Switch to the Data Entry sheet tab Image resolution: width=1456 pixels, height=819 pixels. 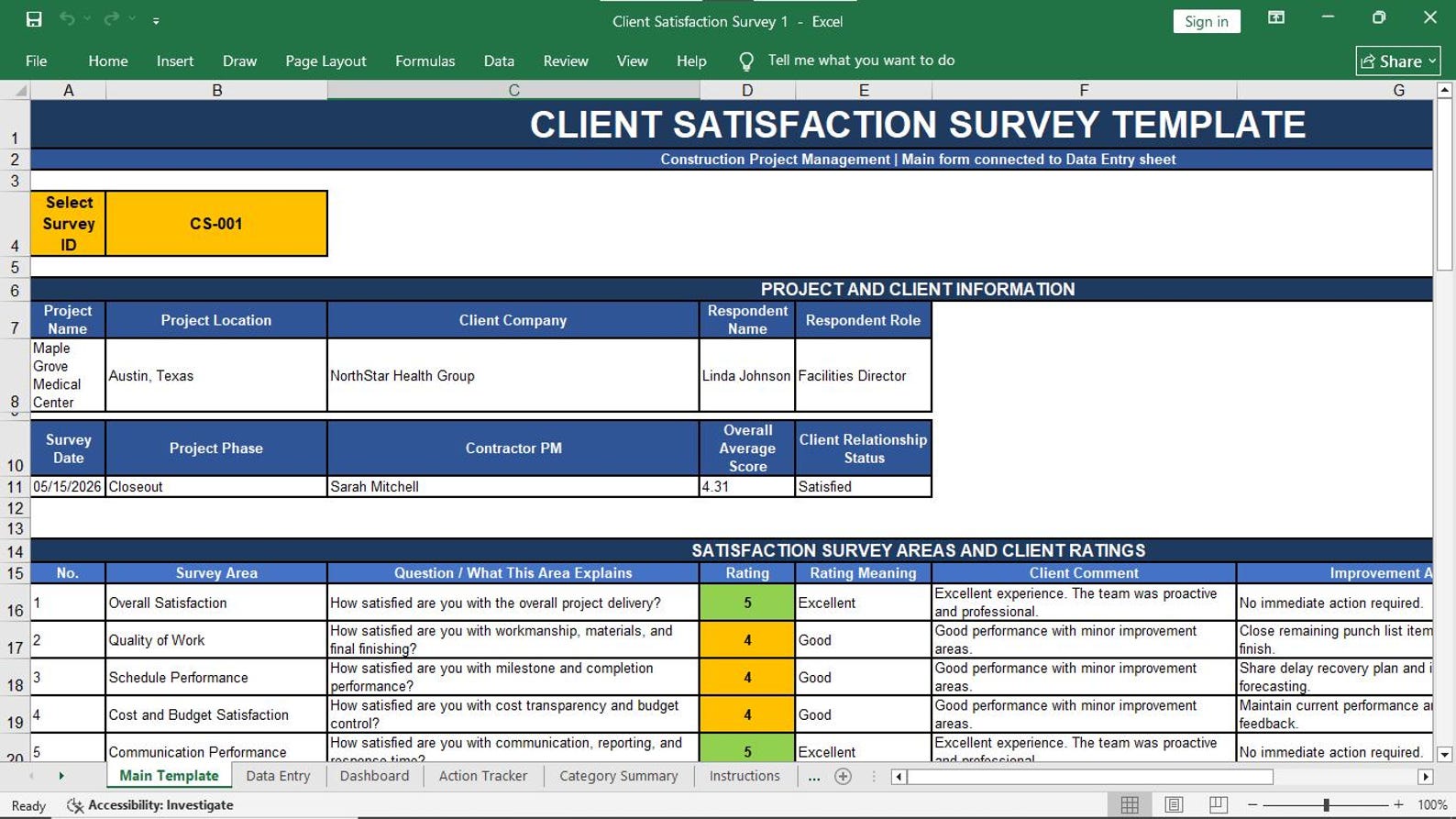[278, 776]
